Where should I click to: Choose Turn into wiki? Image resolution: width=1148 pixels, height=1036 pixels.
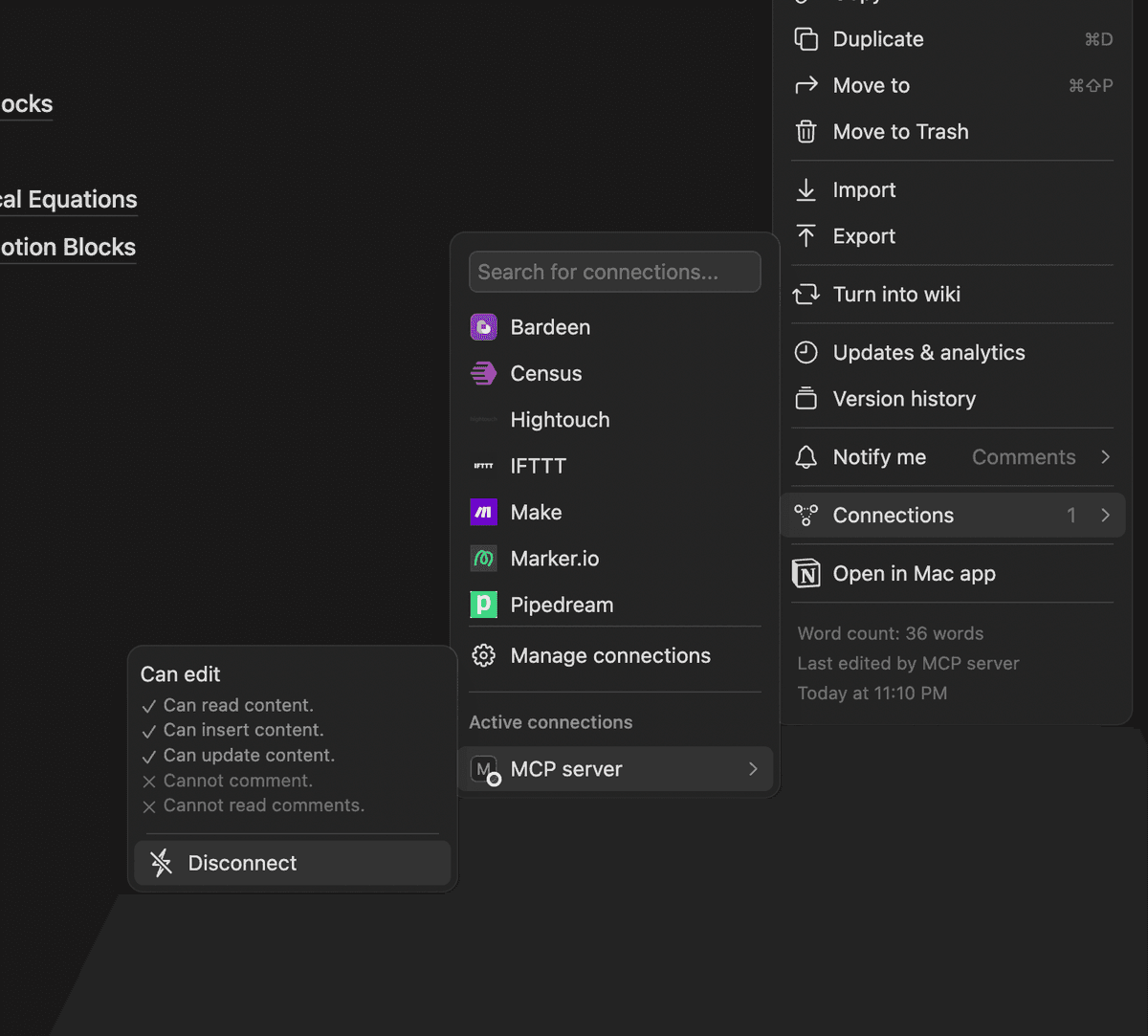pos(953,295)
